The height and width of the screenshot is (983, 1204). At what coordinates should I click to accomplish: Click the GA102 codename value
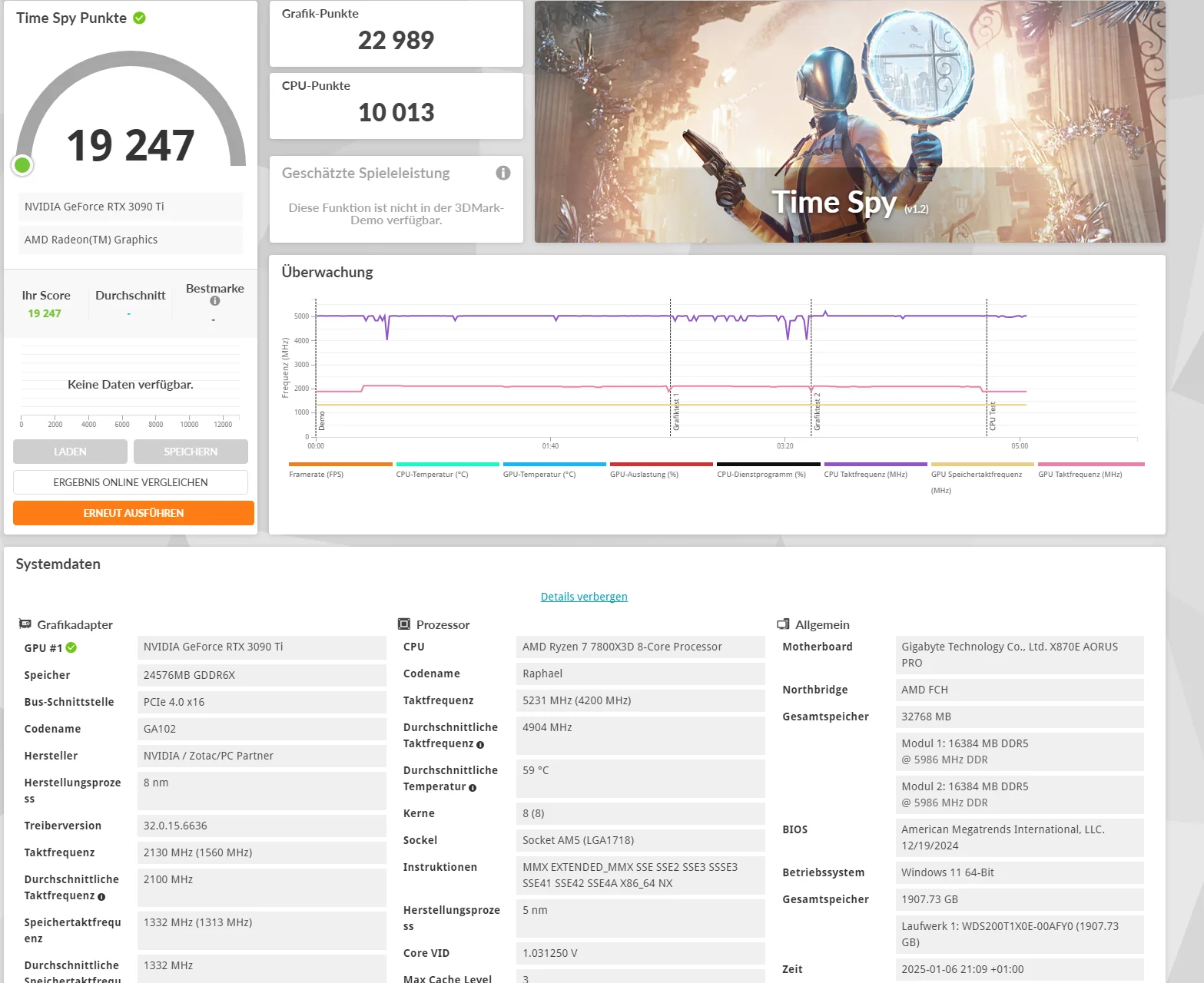point(261,729)
